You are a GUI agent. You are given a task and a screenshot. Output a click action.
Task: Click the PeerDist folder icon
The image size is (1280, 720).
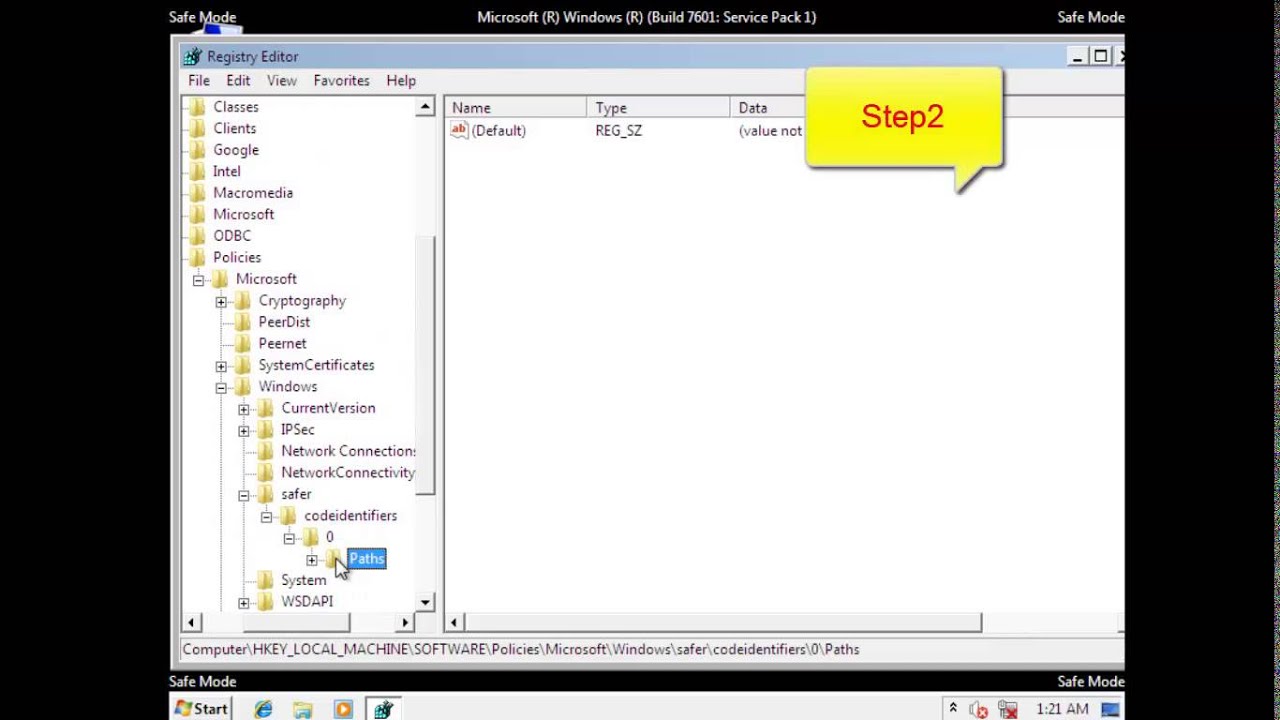[x=243, y=322]
